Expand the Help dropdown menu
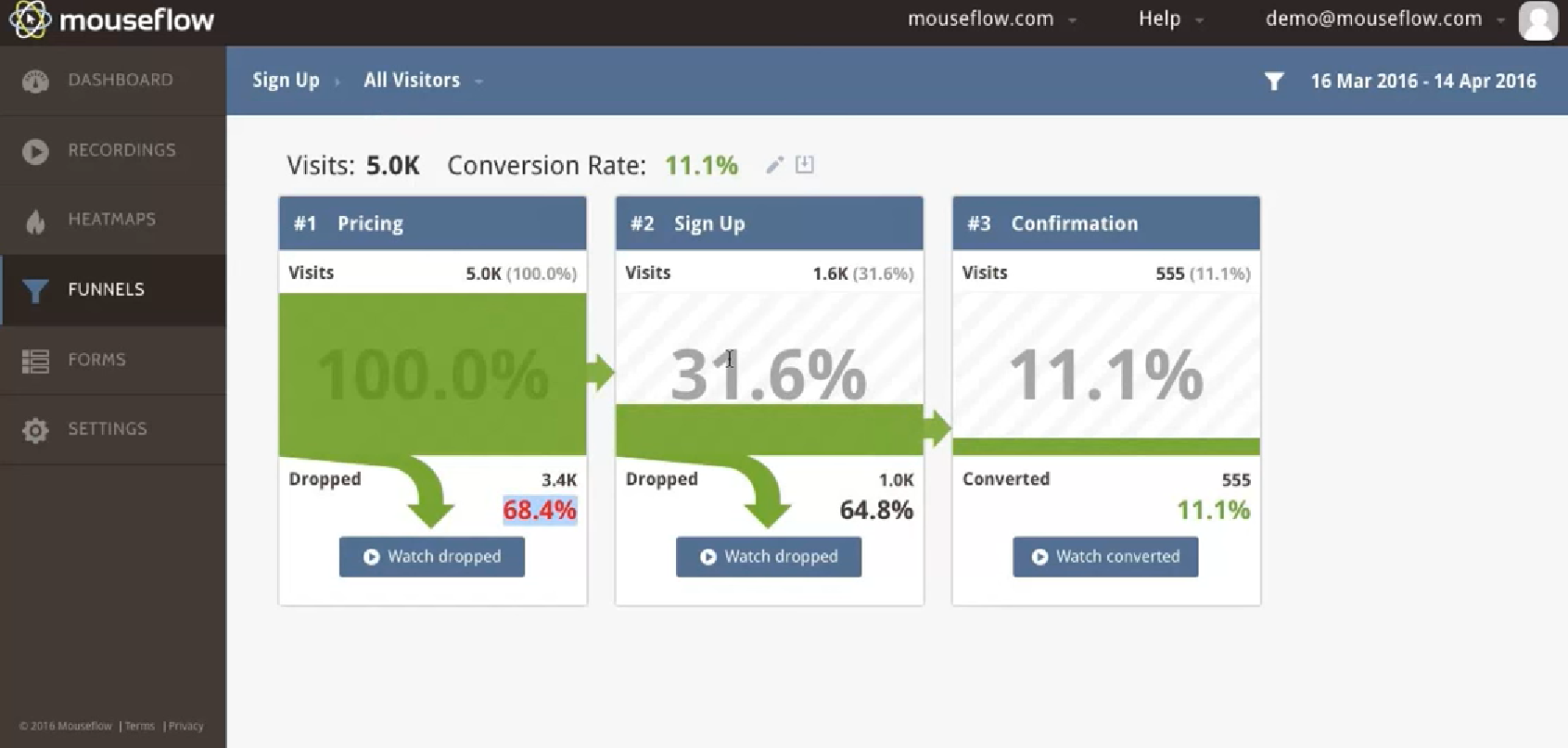This screenshot has height=748, width=1568. pos(1170,19)
